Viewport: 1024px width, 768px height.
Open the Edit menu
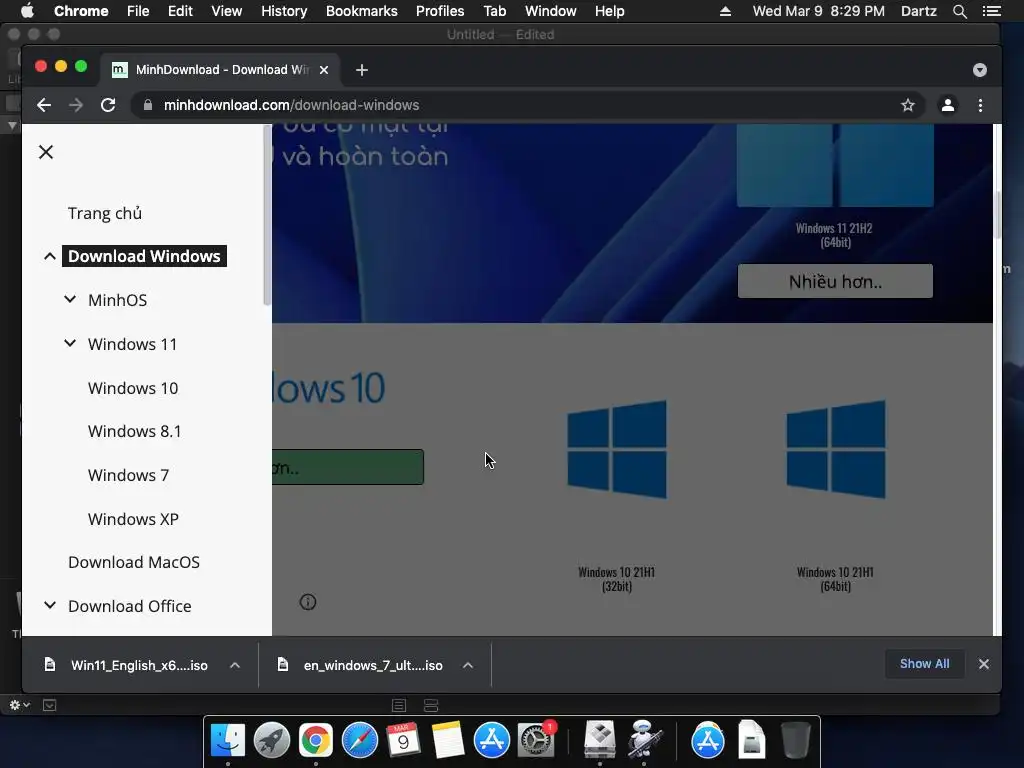[180, 11]
